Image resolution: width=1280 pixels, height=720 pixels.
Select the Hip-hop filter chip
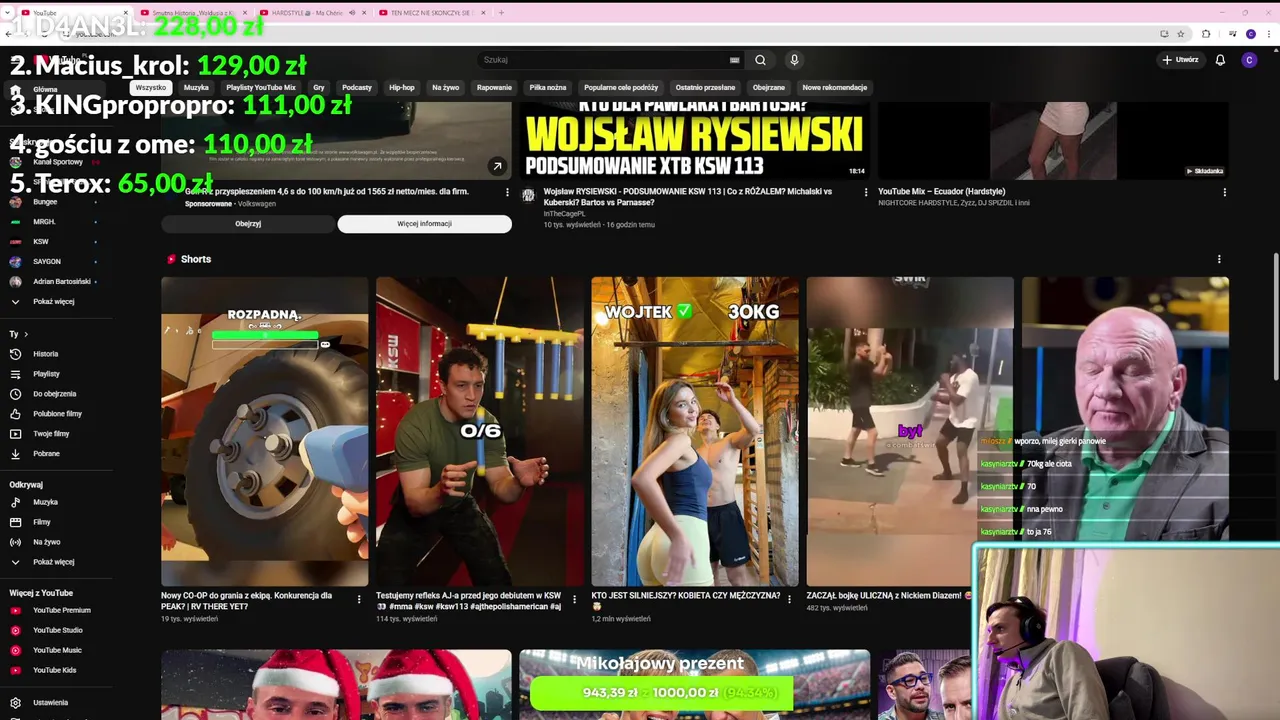click(402, 88)
